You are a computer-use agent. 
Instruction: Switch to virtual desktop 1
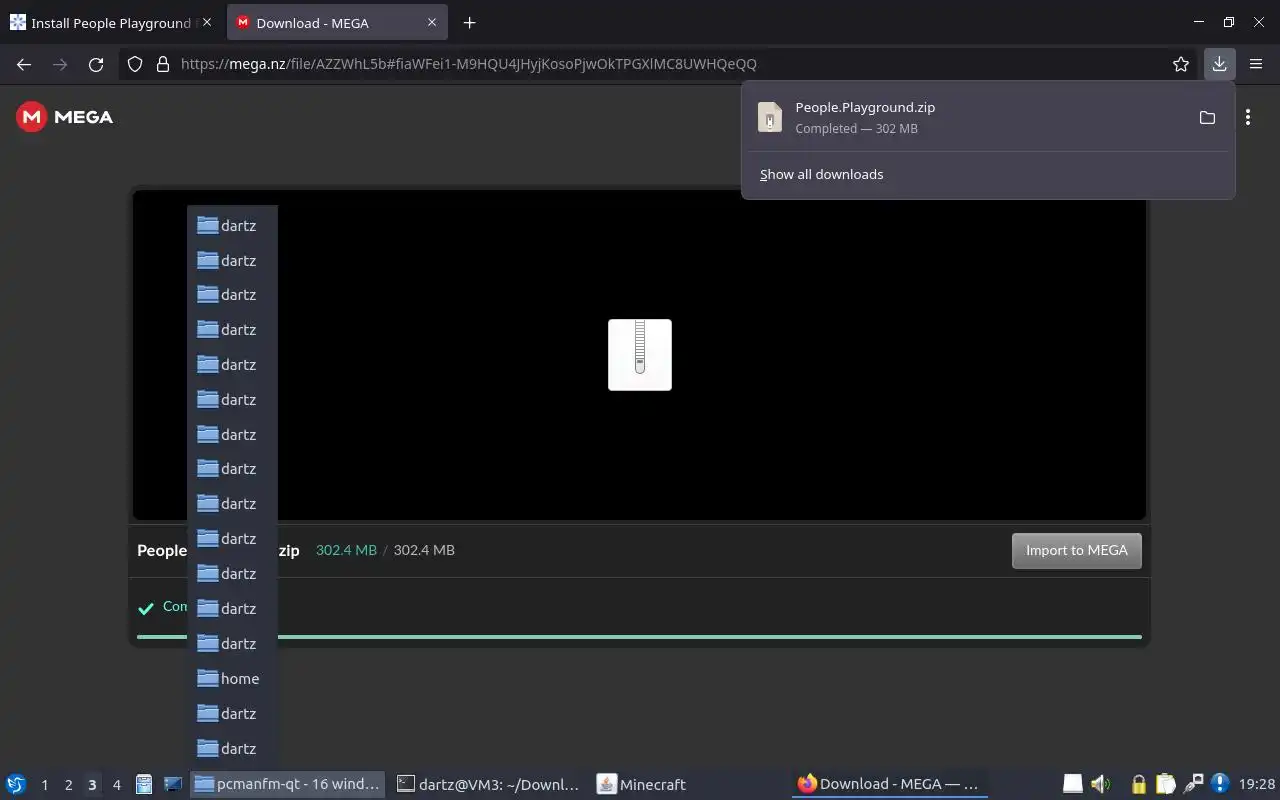pos(44,785)
